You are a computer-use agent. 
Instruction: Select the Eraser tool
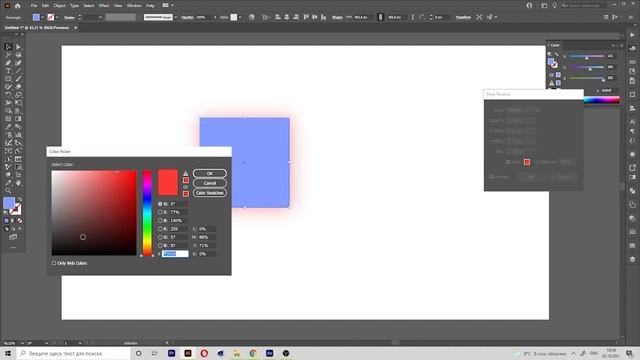18,87
